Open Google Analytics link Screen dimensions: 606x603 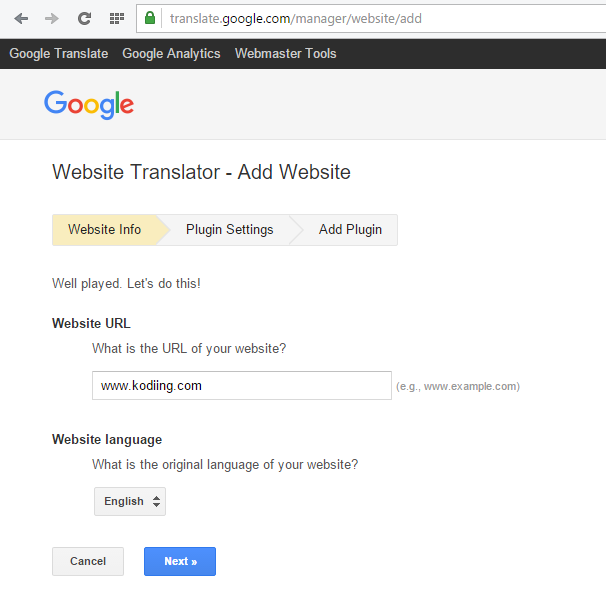tap(171, 53)
